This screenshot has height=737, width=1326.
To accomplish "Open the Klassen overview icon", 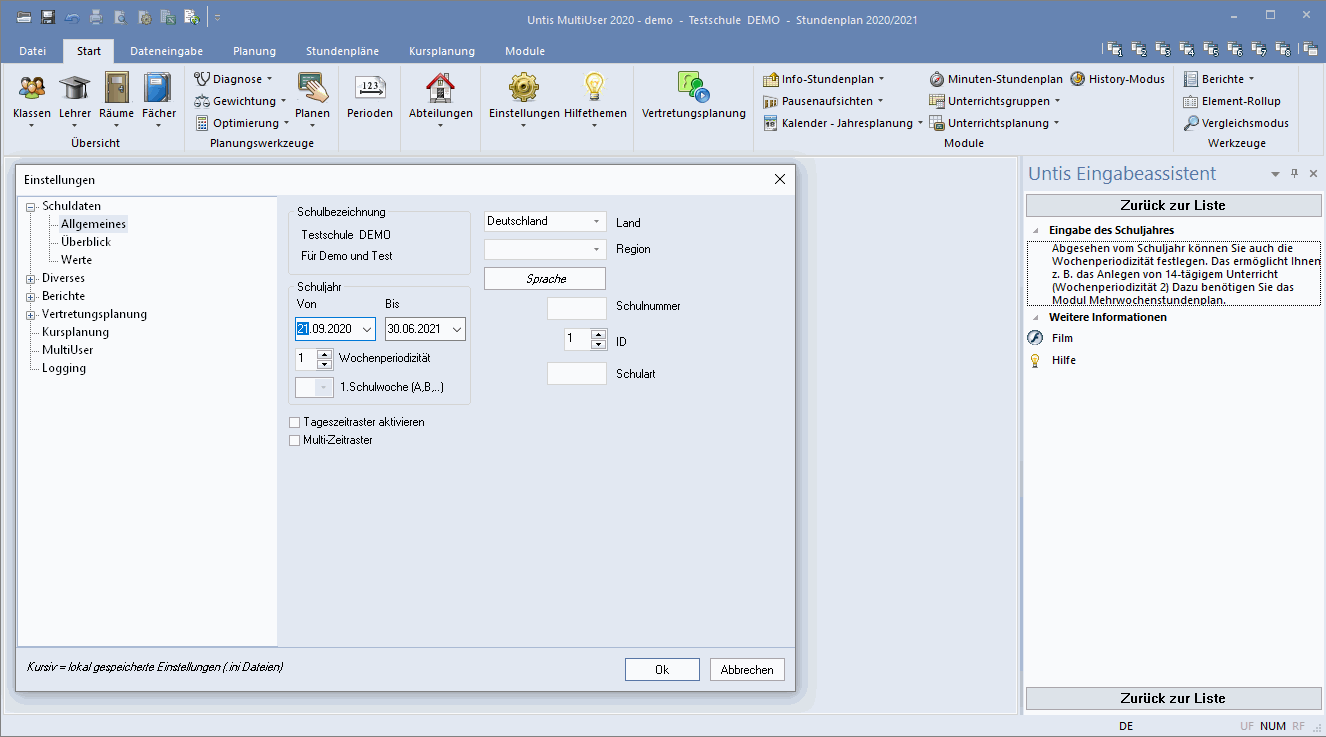I will tap(32, 88).
